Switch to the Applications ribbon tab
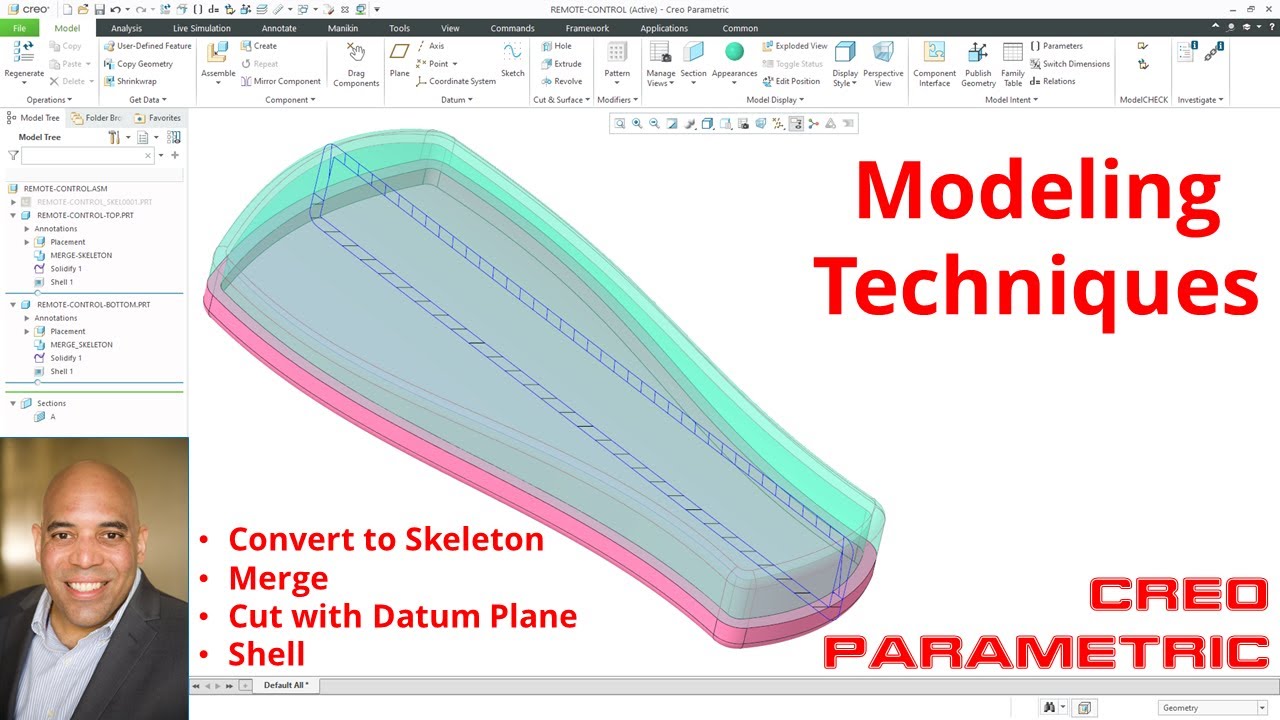Viewport: 1280px width, 720px height. 664,28
